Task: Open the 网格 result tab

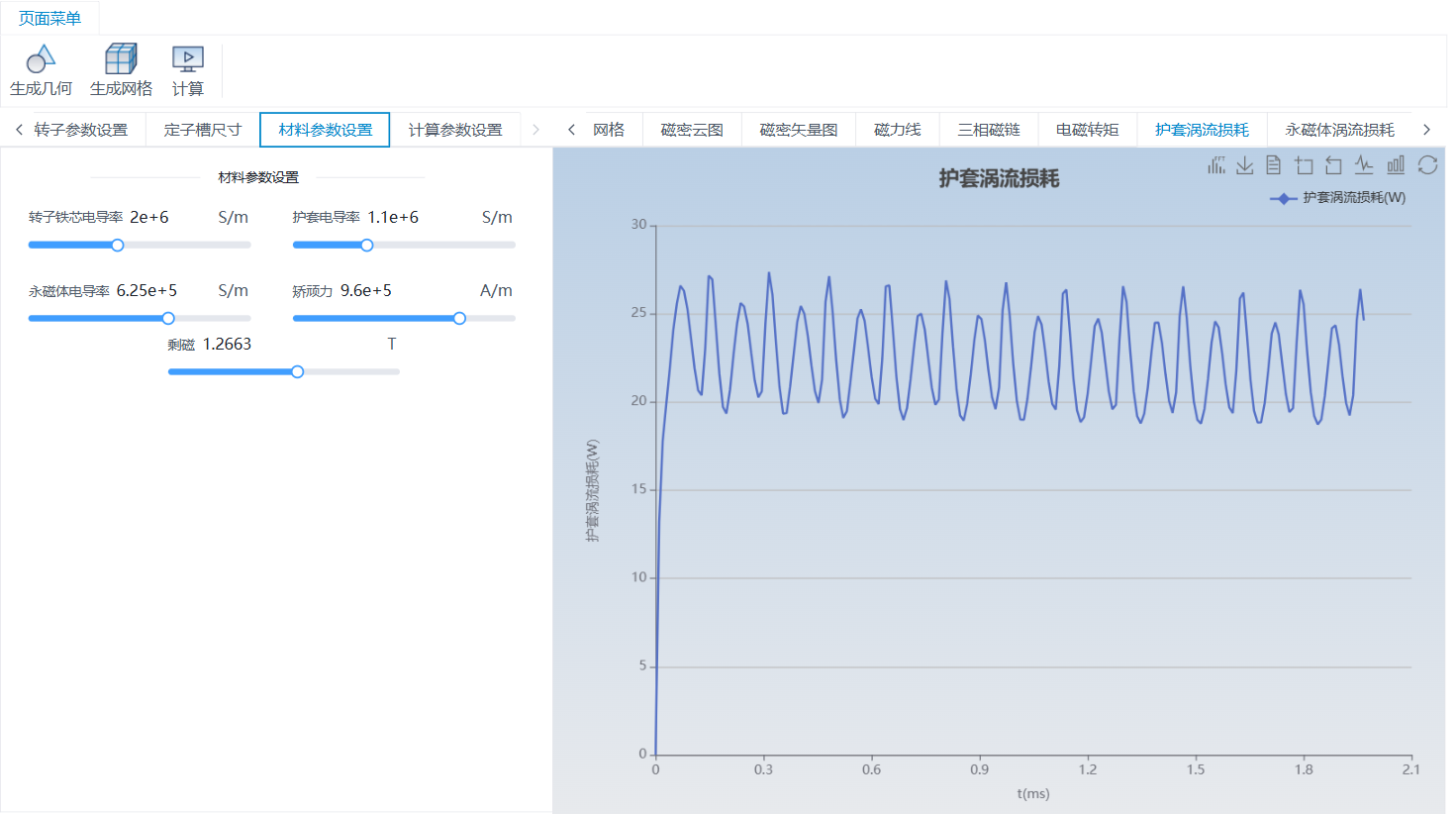Action: 609,130
